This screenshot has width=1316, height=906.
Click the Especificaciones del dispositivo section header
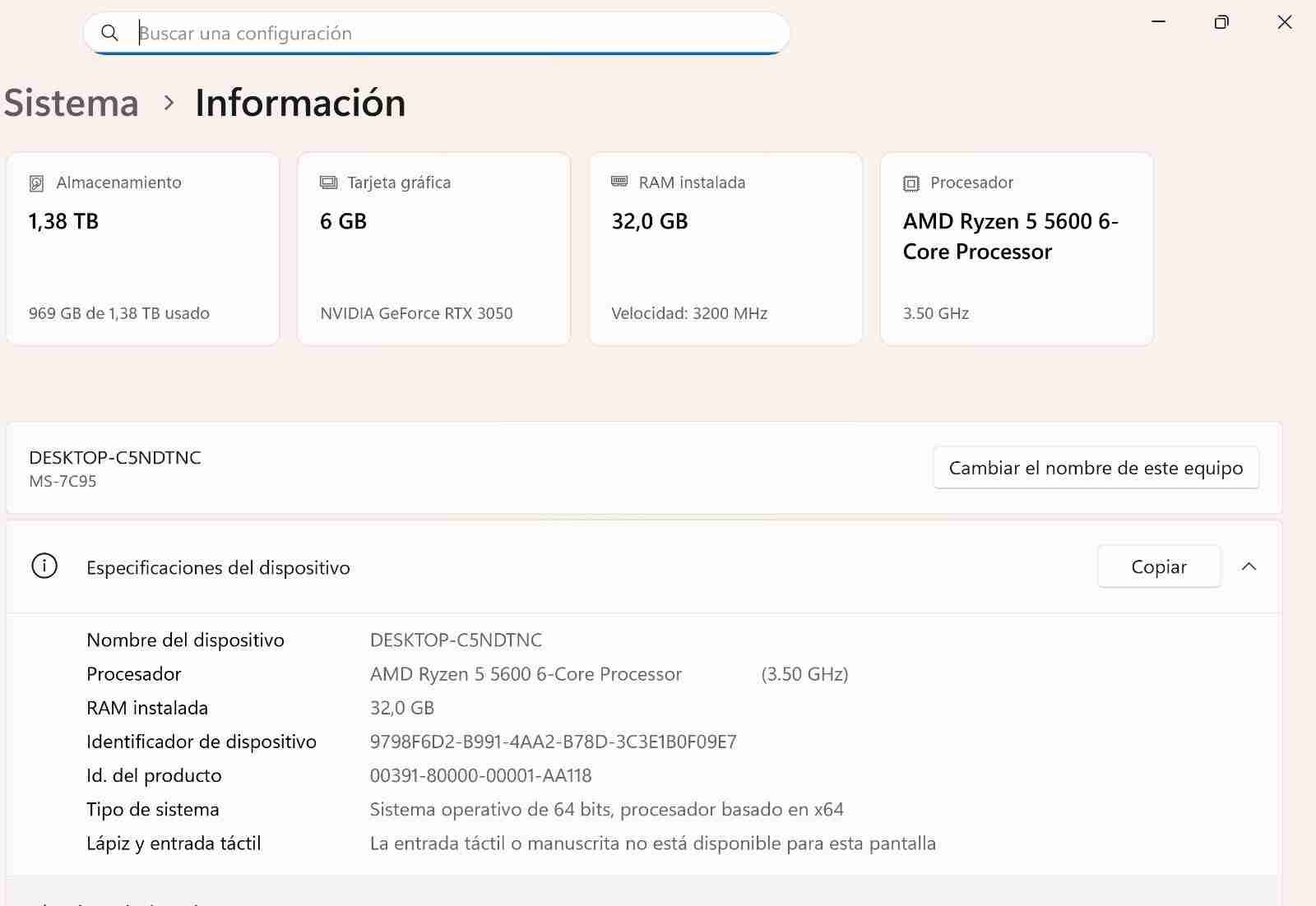pos(218,567)
